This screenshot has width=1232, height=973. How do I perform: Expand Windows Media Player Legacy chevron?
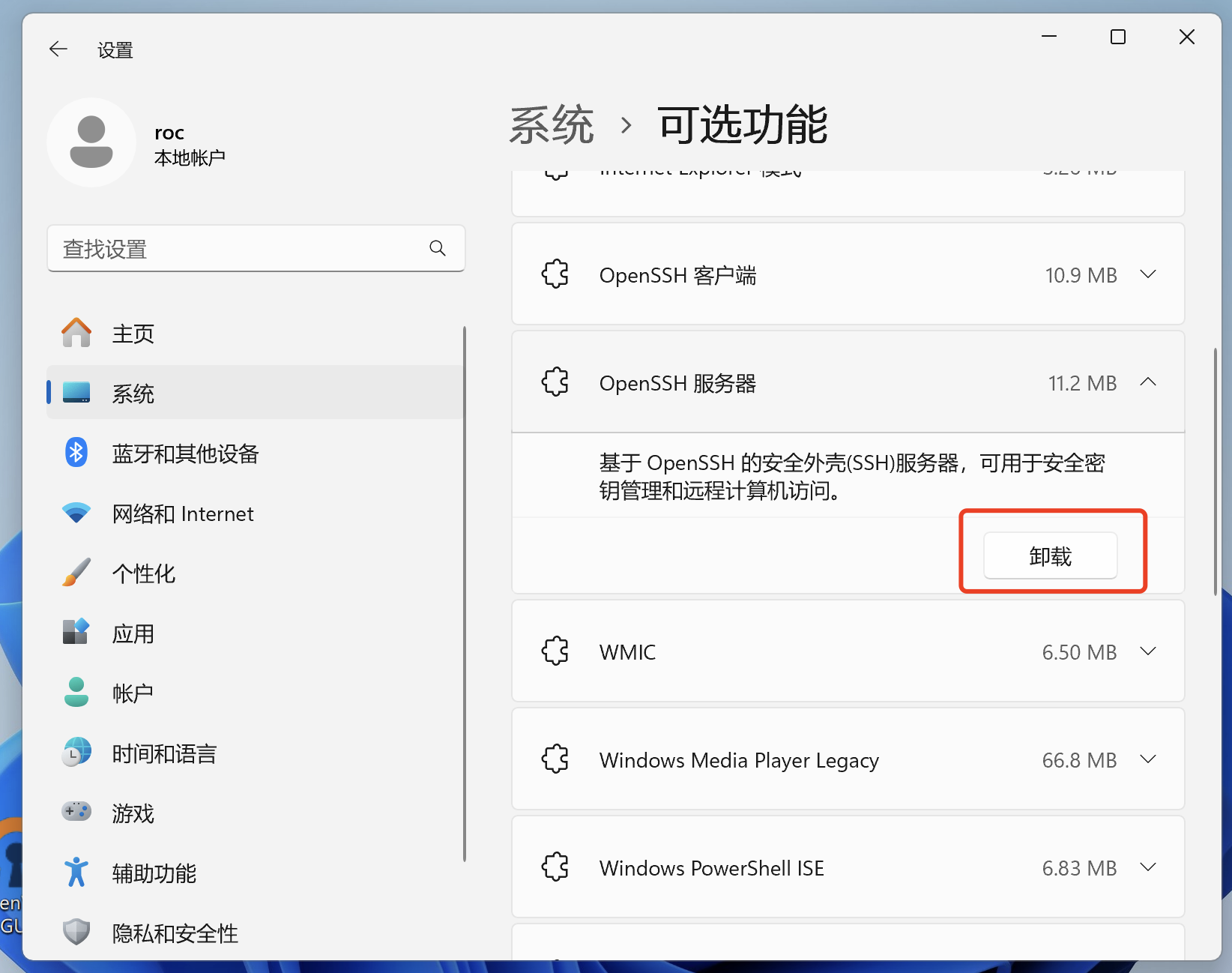pos(1148,759)
